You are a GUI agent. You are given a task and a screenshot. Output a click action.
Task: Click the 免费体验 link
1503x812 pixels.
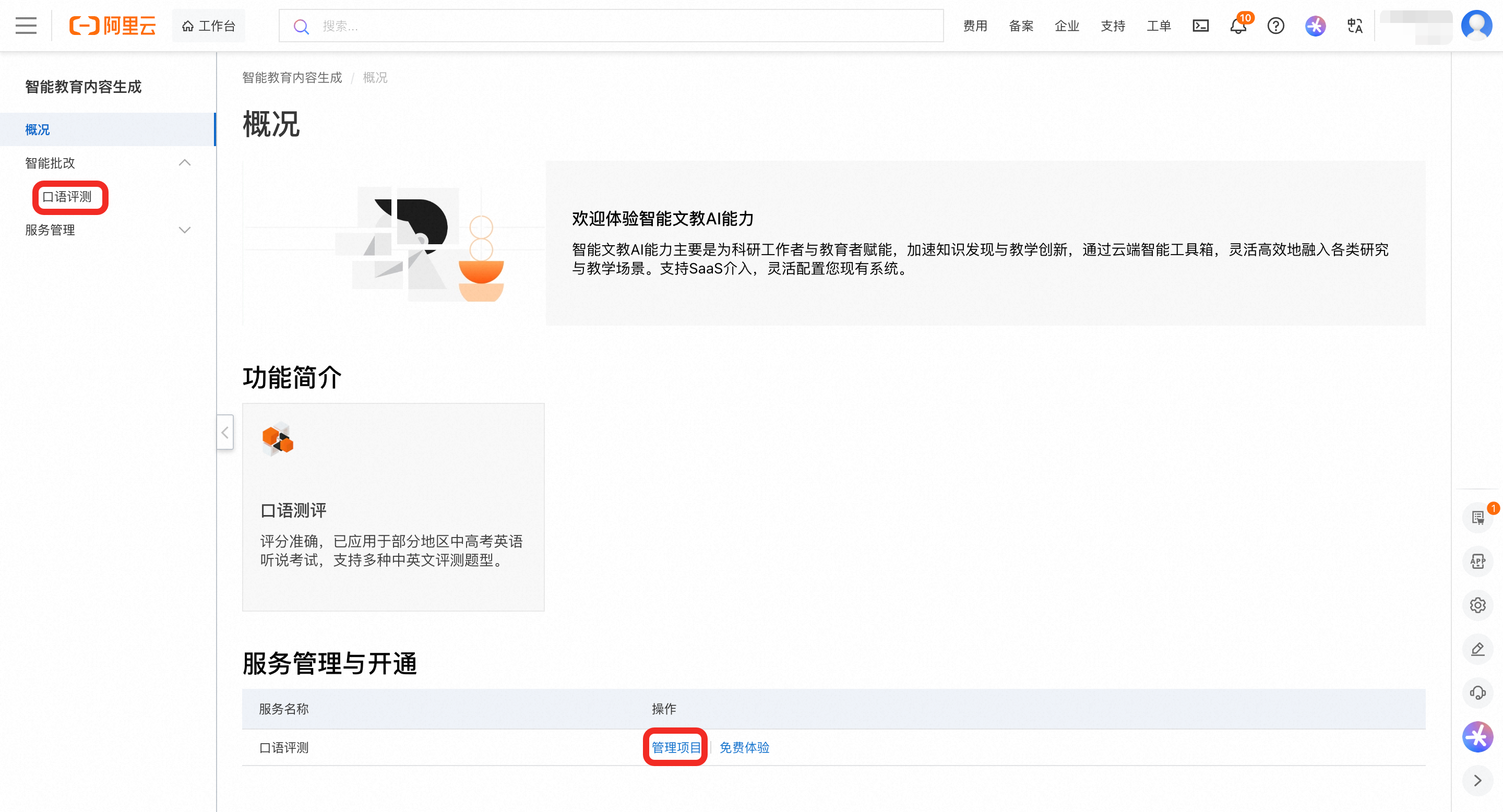click(744, 747)
